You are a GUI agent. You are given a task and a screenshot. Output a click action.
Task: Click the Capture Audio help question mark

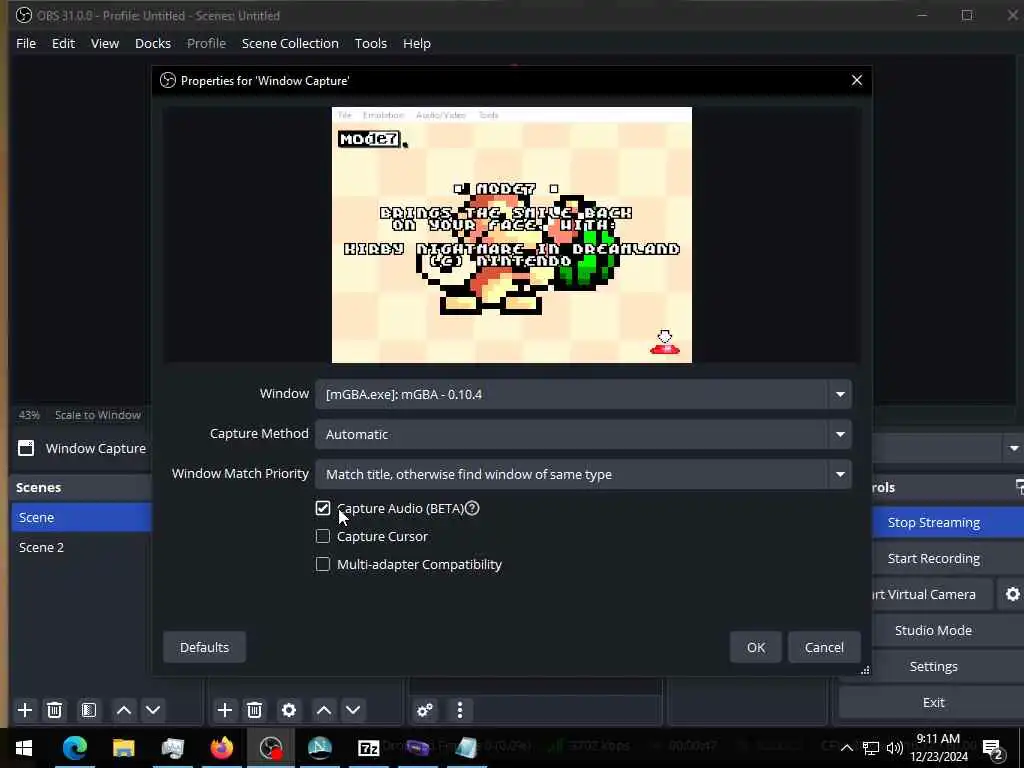tap(472, 508)
